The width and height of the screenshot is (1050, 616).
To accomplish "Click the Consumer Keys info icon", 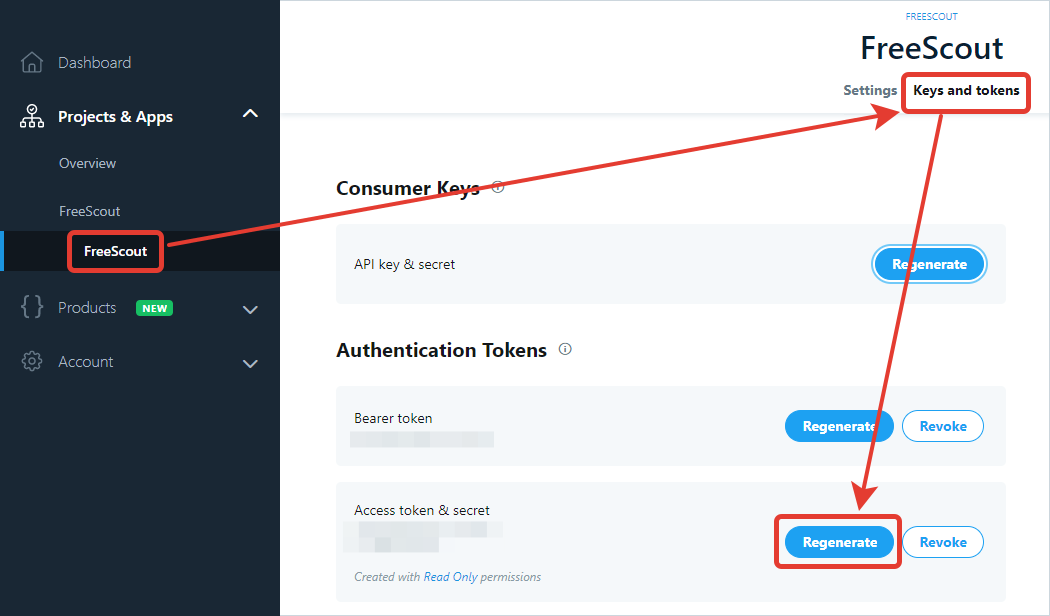I will pos(497,186).
